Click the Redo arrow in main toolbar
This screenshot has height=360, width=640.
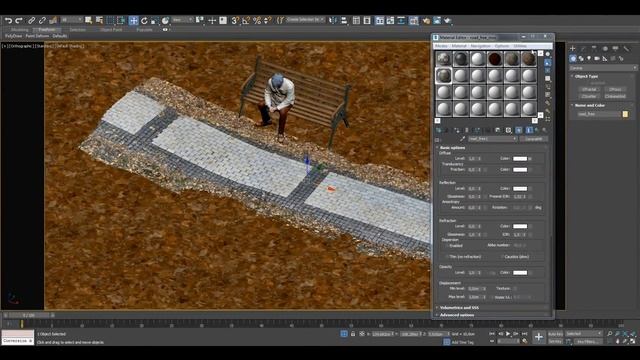[x=19, y=20]
